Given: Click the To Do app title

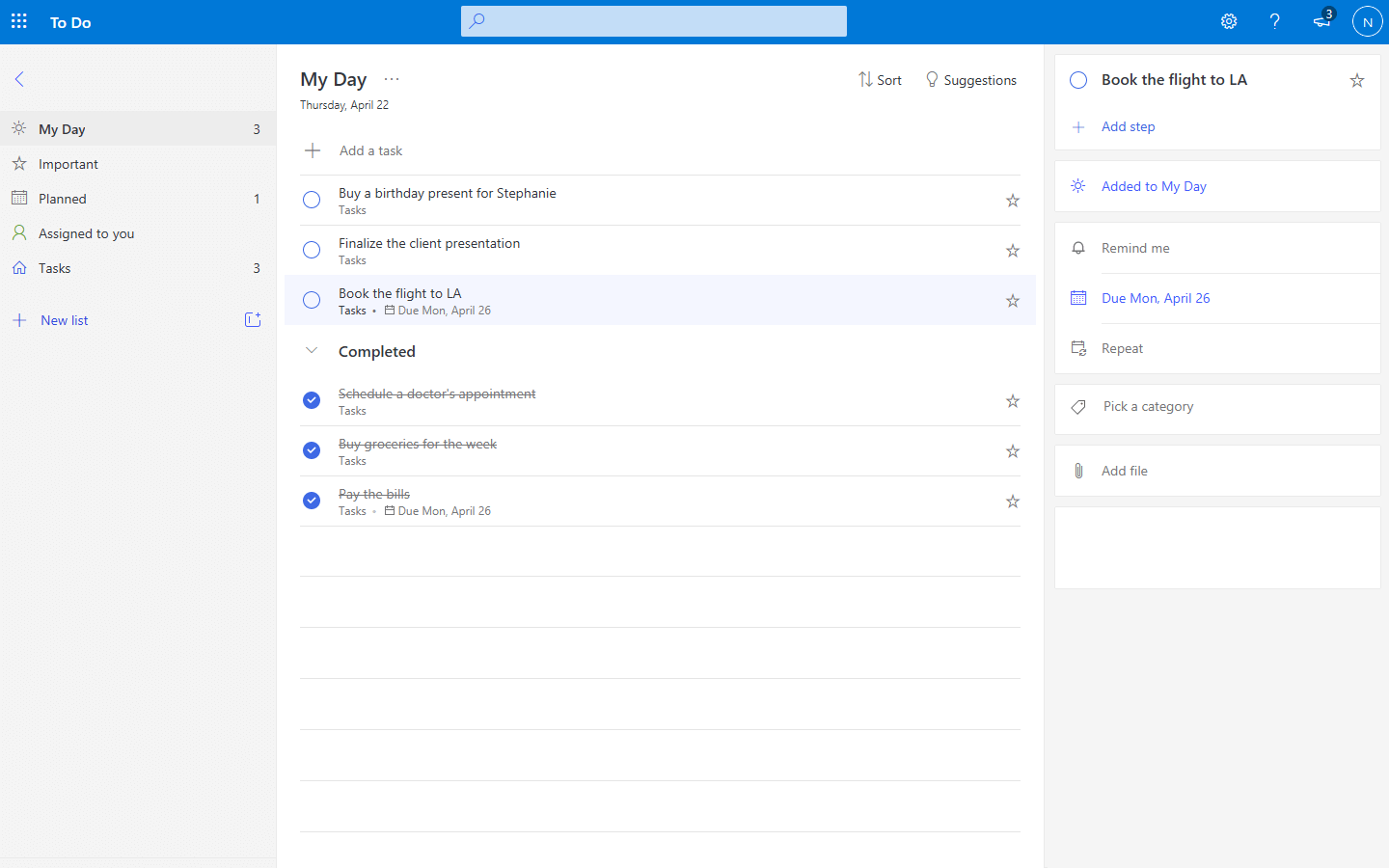Looking at the screenshot, I should pyautogui.click(x=70, y=22).
